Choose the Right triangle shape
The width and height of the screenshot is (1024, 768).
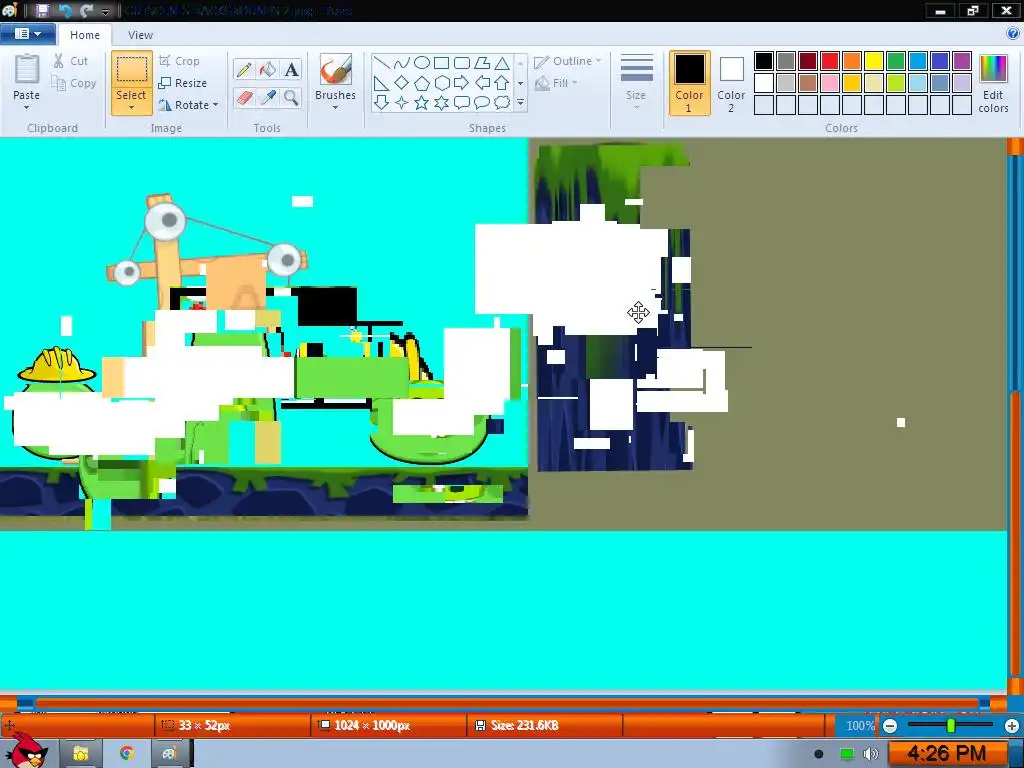(x=382, y=83)
